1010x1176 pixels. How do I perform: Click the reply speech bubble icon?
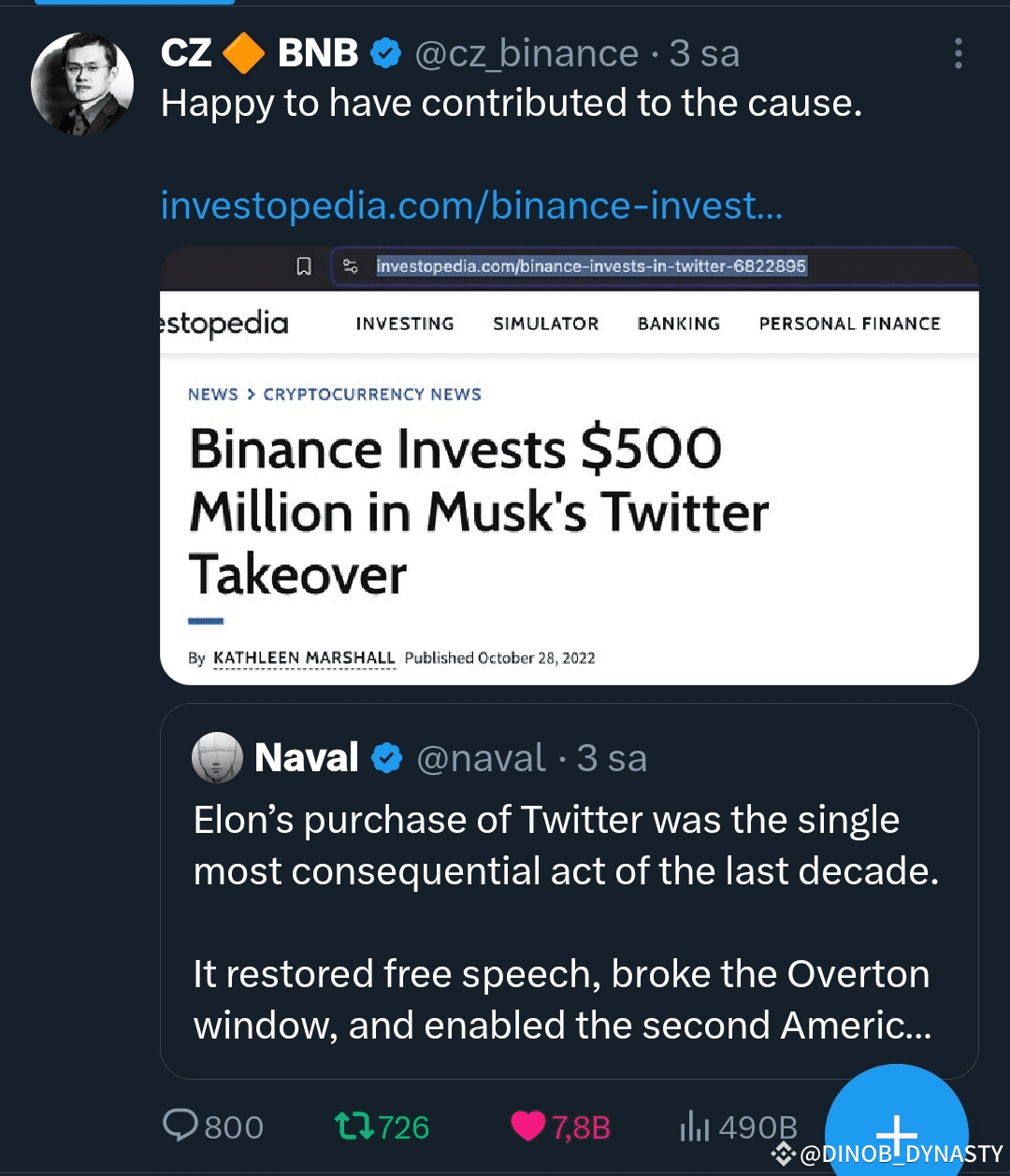tap(180, 1126)
